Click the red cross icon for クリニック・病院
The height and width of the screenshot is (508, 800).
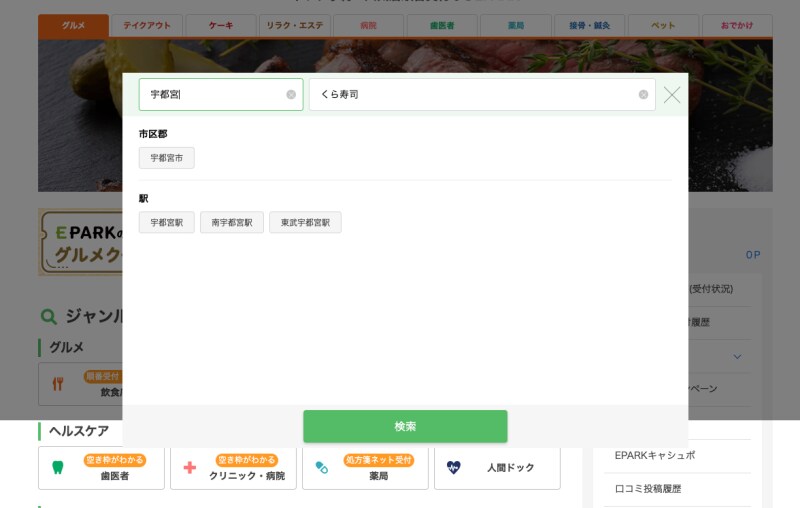coord(190,467)
